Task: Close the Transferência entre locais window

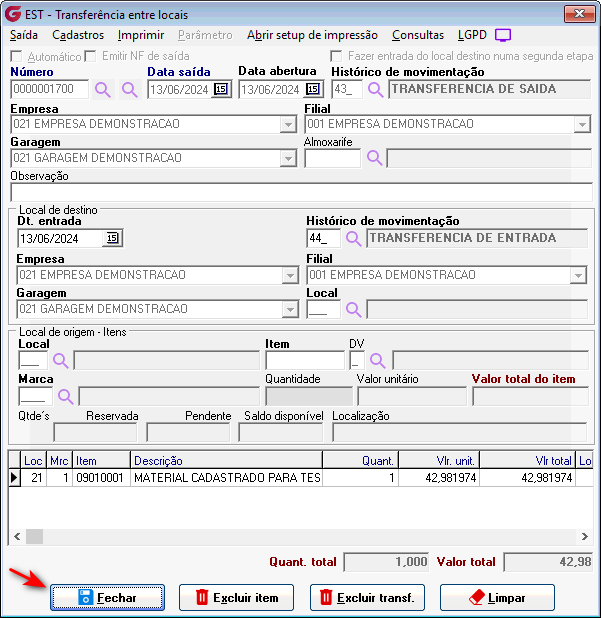Action: point(579,14)
